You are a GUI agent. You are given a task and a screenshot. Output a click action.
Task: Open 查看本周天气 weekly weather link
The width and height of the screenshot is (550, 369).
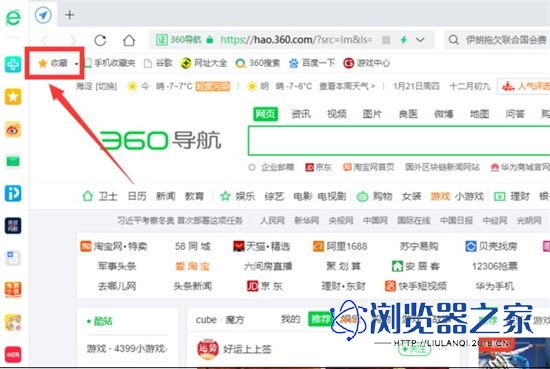[x=347, y=86]
